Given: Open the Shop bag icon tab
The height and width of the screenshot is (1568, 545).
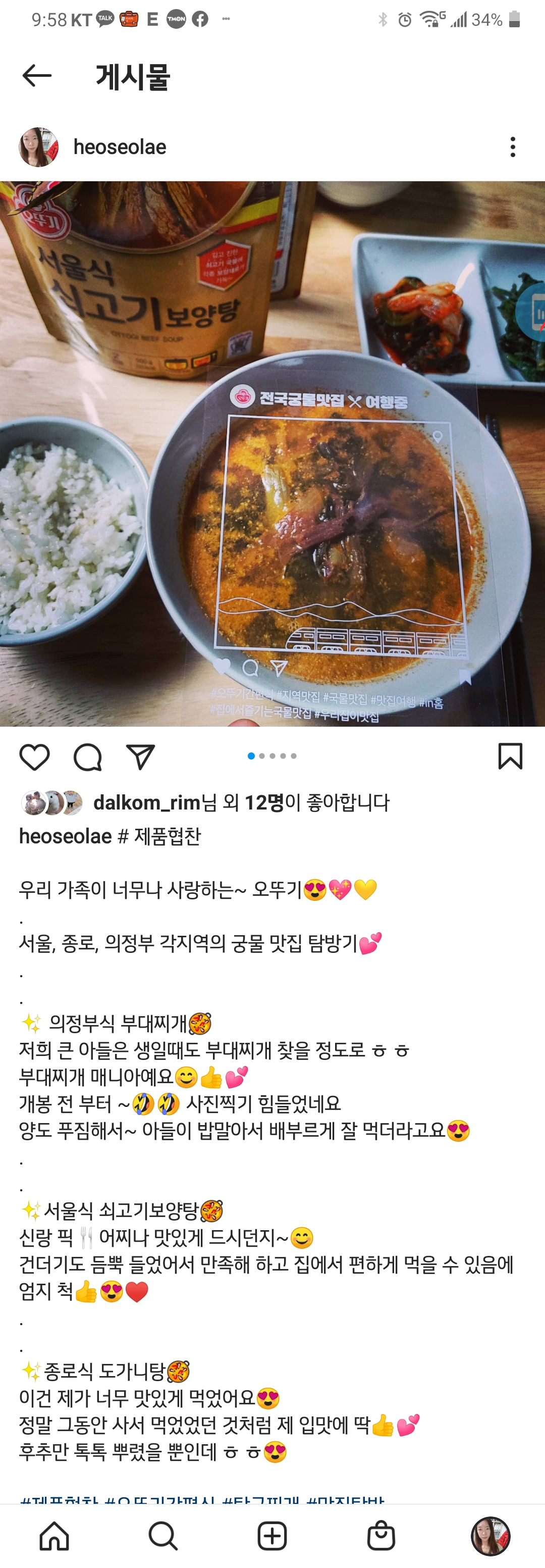Looking at the screenshot, I should 381,1535.
